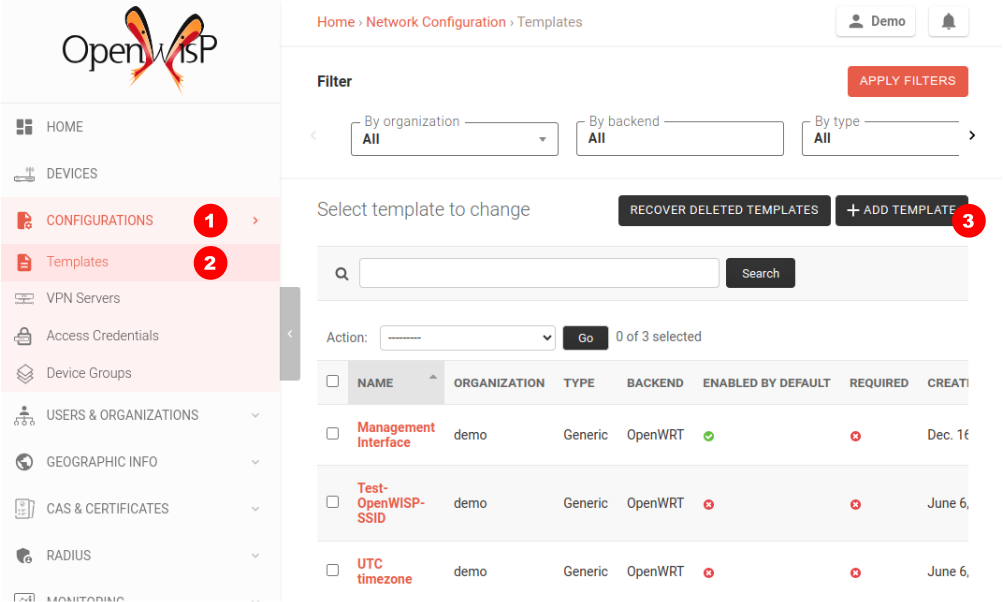Click inside the template search field
1003x602 pixels.
click(x=539, y=273)
